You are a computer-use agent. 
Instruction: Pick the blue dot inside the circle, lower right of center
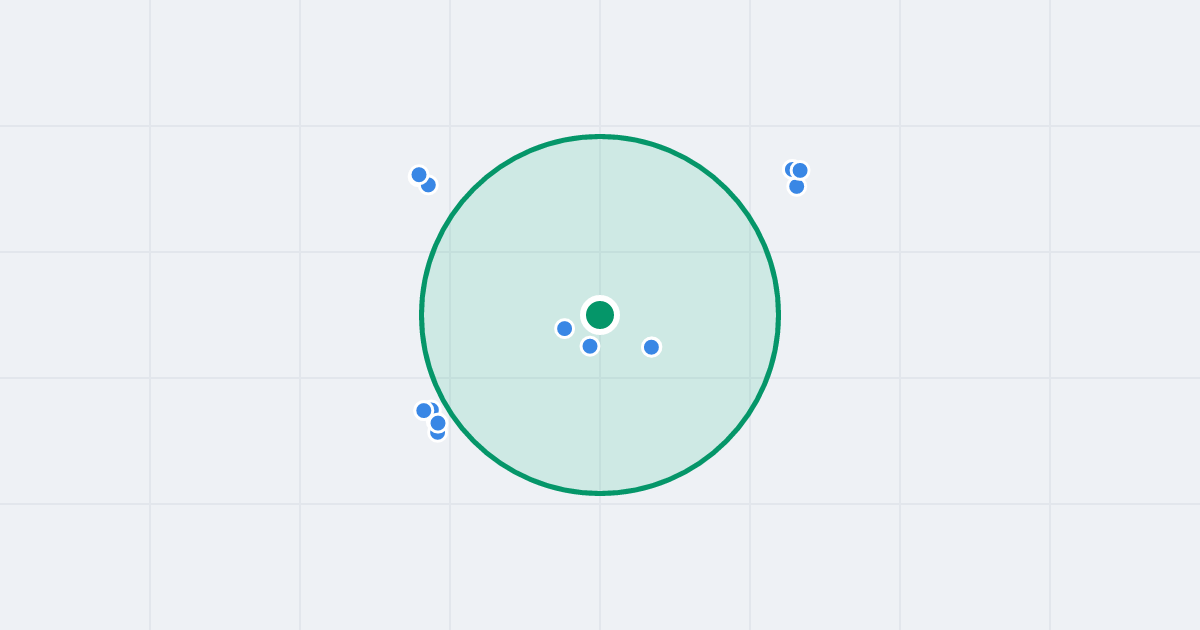[651, 347]
